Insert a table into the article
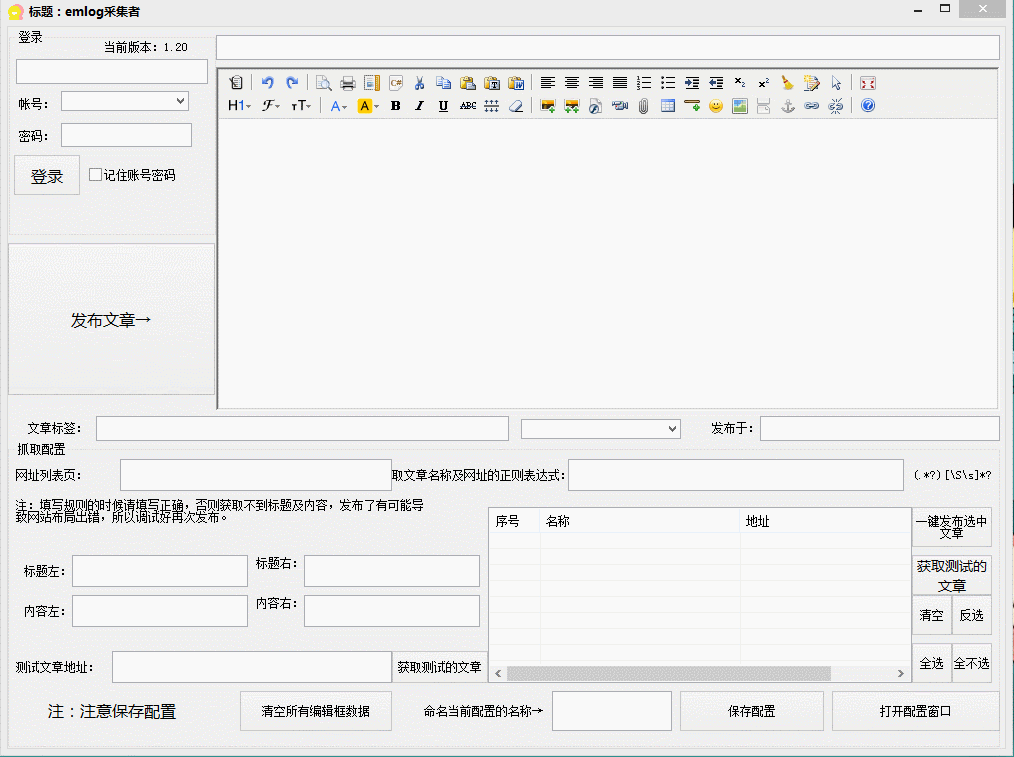The width and height of the screenshot is (1014, 757). pos(667,106)
